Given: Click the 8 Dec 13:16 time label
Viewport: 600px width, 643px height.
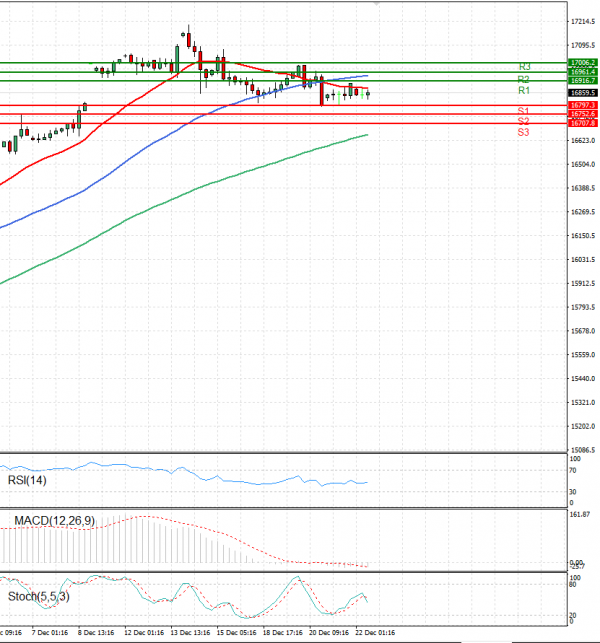Looking at the screenshot, I should click(96, 633).
